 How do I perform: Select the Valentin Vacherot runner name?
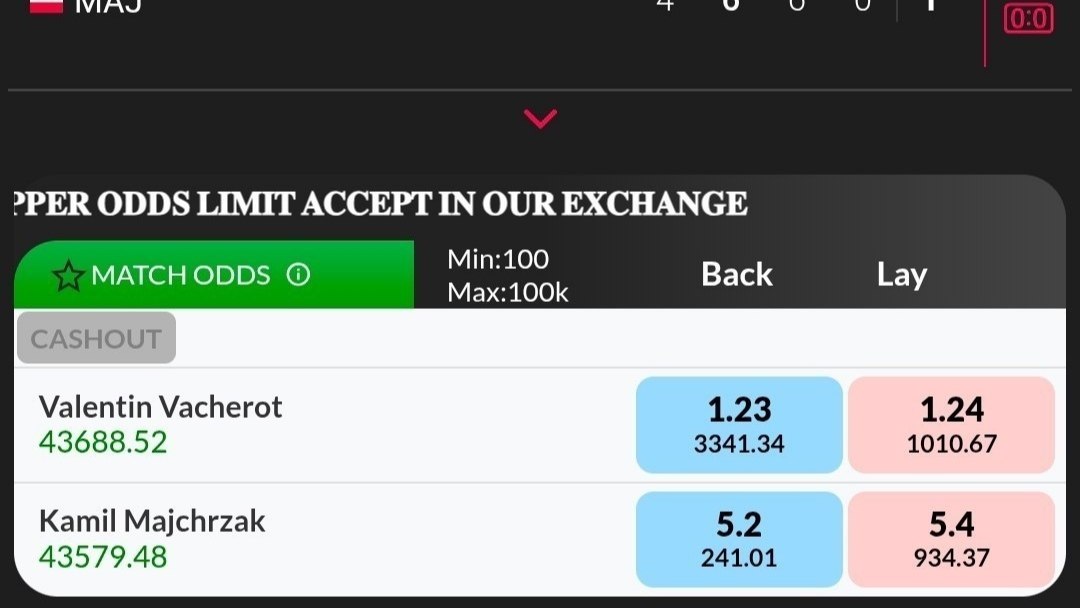pos(160,407)
